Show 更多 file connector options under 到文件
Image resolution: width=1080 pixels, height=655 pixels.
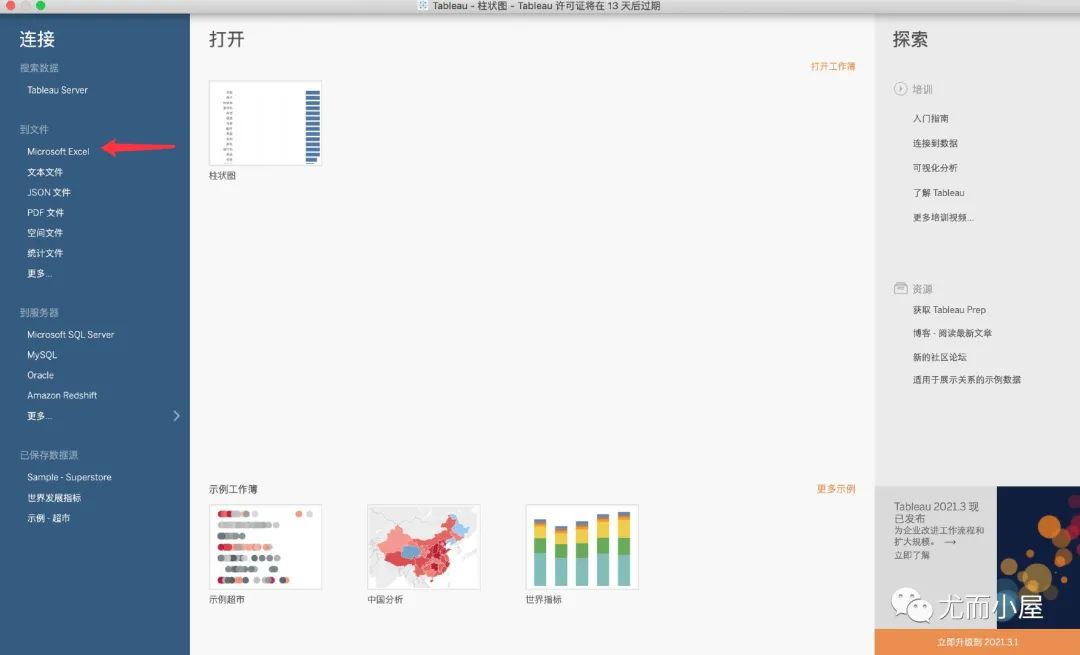(x=39, y=273)
